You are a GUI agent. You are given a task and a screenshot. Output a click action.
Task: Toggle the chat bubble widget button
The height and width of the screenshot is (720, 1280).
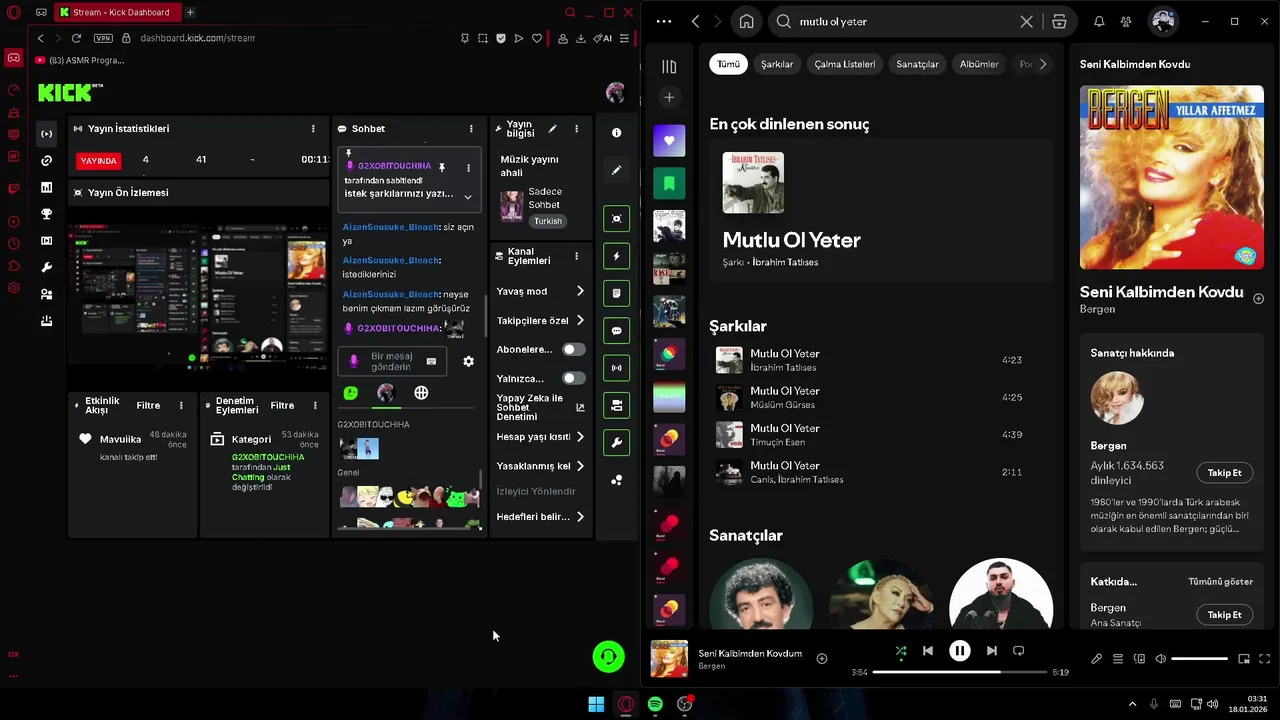coord(616,331)
